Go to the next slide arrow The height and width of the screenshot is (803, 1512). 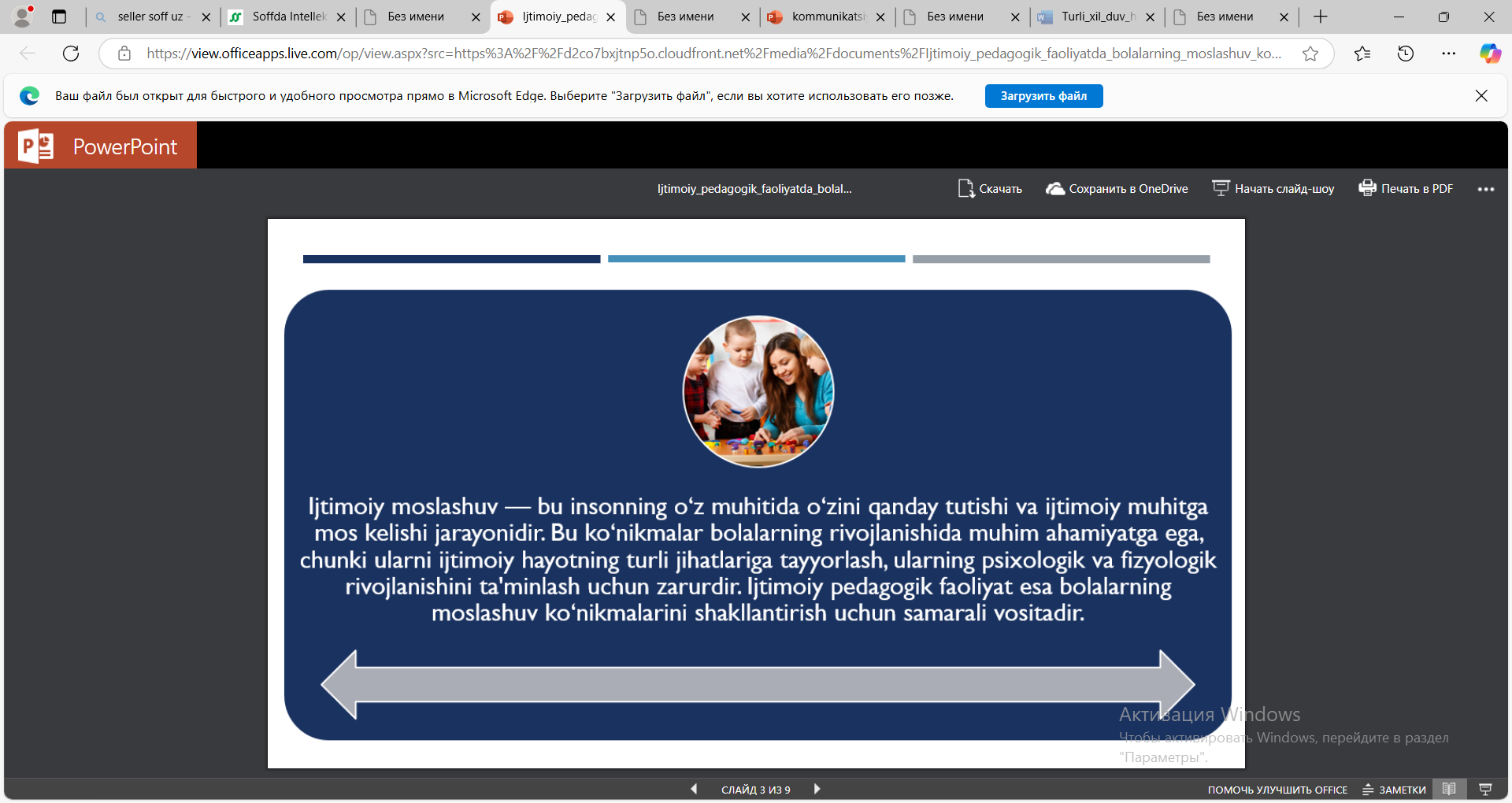coord(817,789)
